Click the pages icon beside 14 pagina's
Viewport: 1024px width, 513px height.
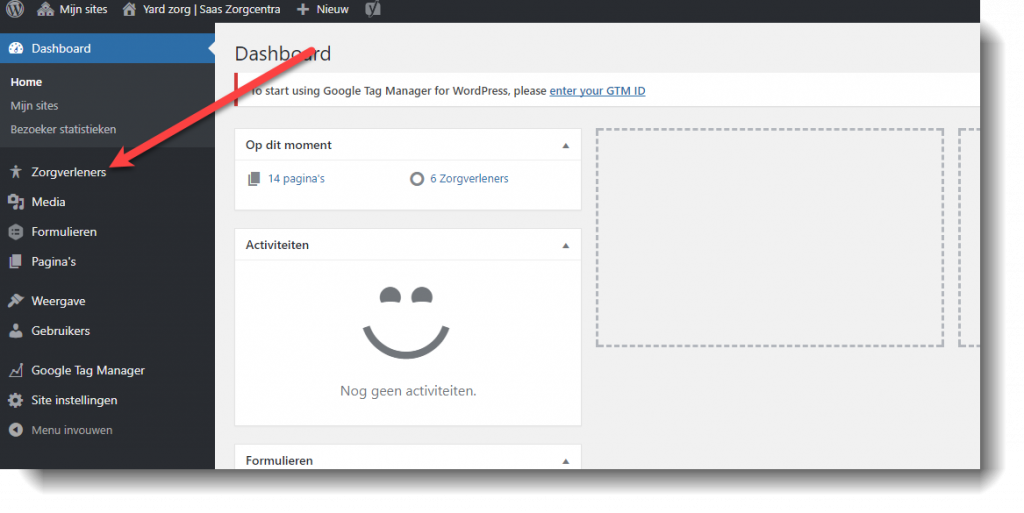pyautogui.click(x=254, y=179)
